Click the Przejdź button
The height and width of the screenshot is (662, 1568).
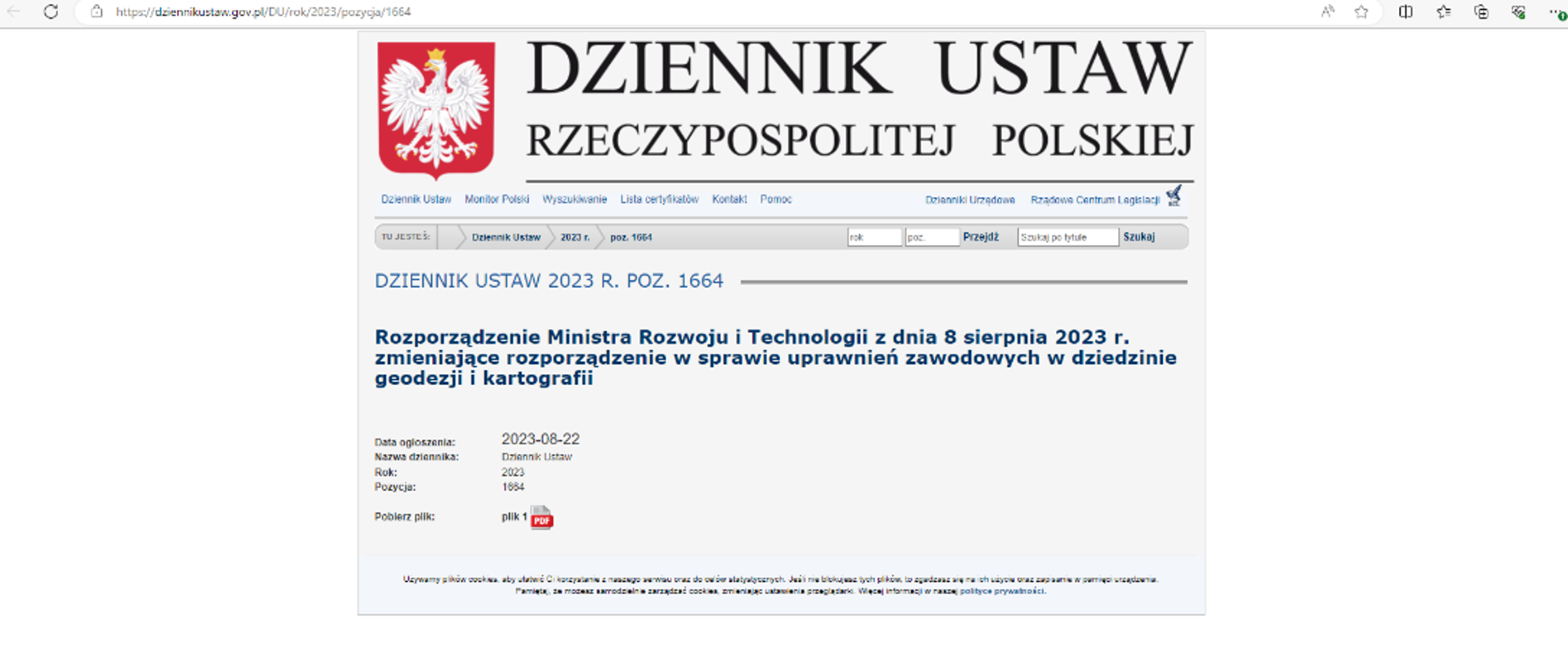[x=980, y=237]
